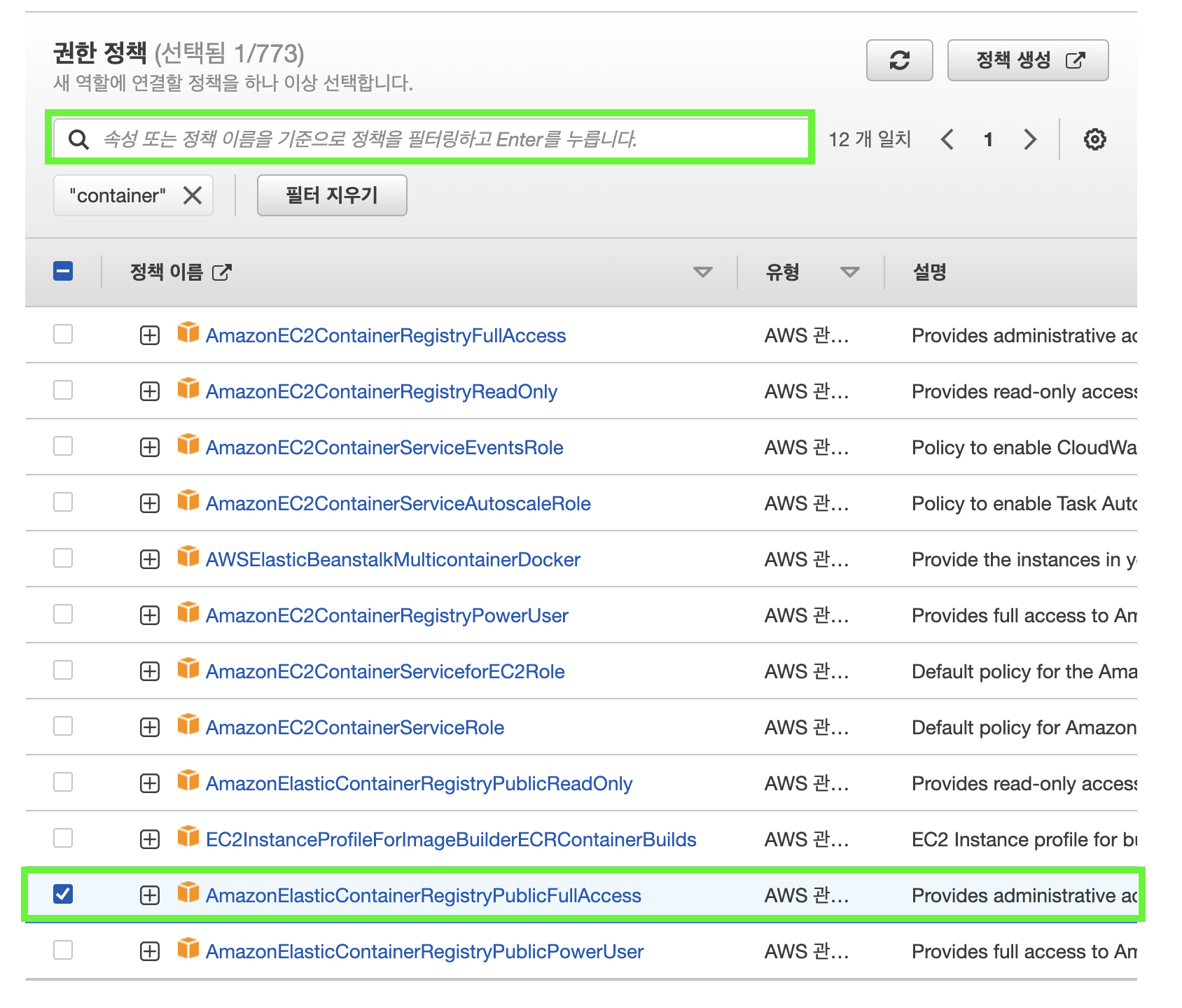Expand AmazonElasticContainerRegistryPublicPowerUser policy details
This screenshot has width=1182, height=1008.
pyautogui.click(x=150, y=951)
